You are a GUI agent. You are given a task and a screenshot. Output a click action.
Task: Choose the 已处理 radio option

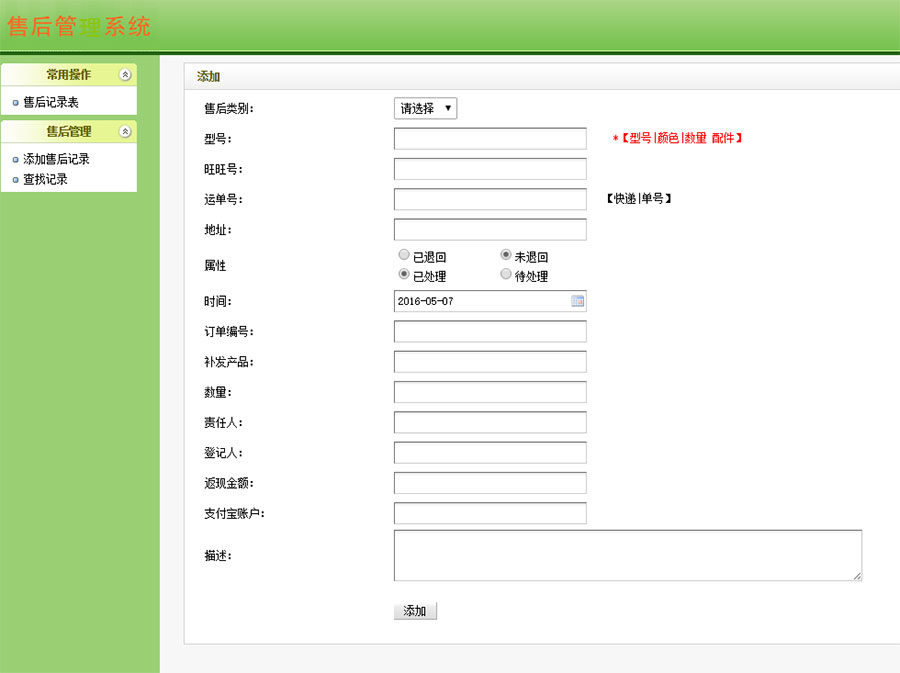click(x=404, y=275)
